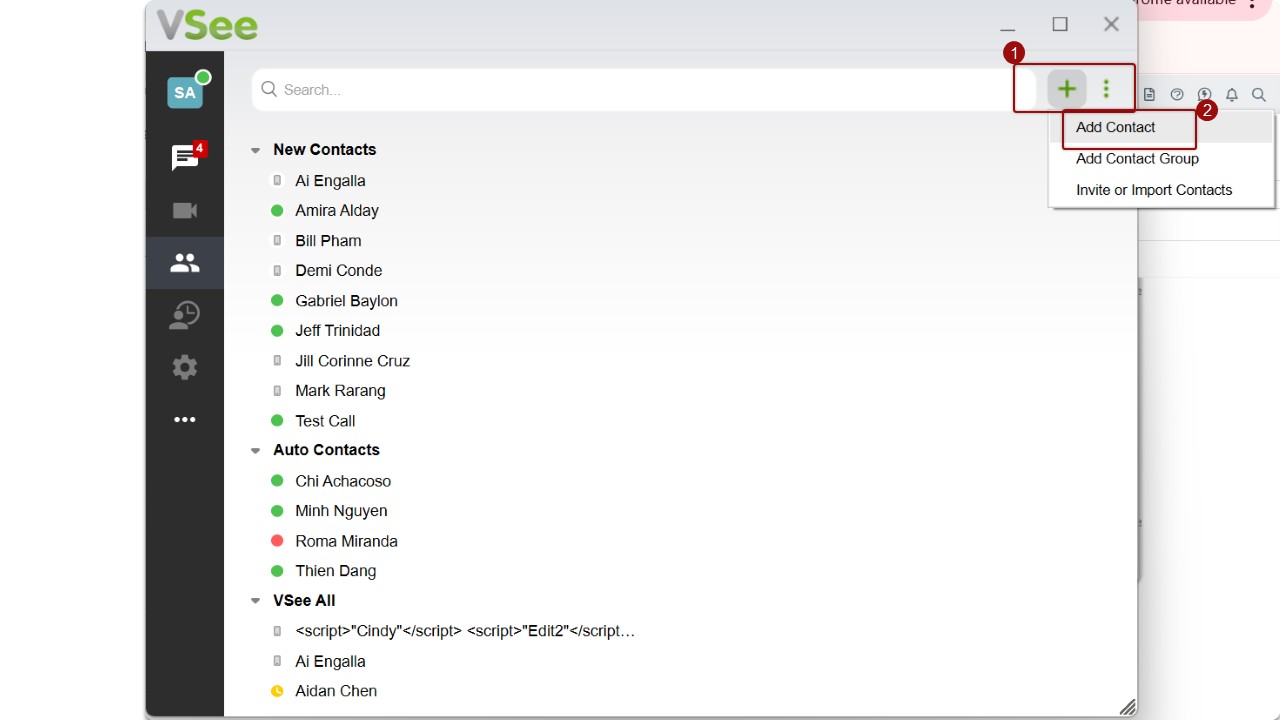Choose Add Contact Group menu entry
Image resolution: width=1280 pixels, height=720 pixels.
[x=1137, y=158]
